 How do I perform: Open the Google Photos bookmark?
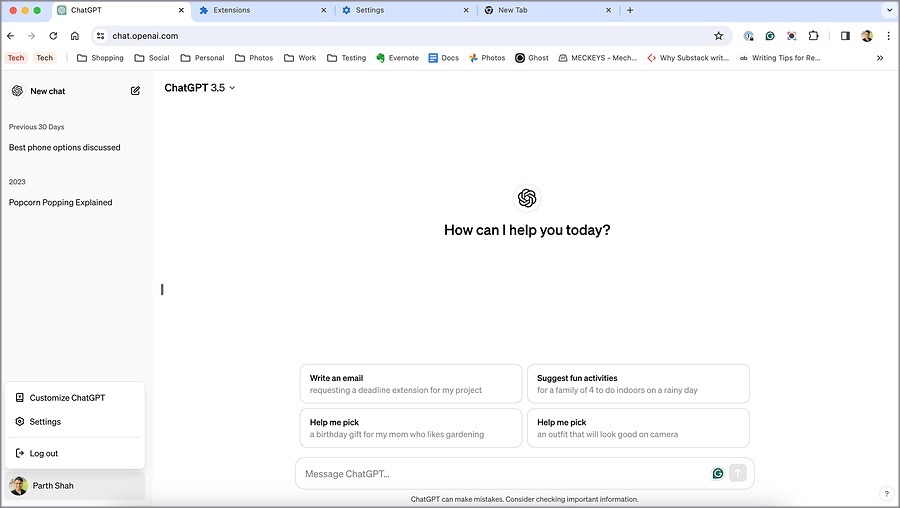pyautogui.click(x=487, y=58)
